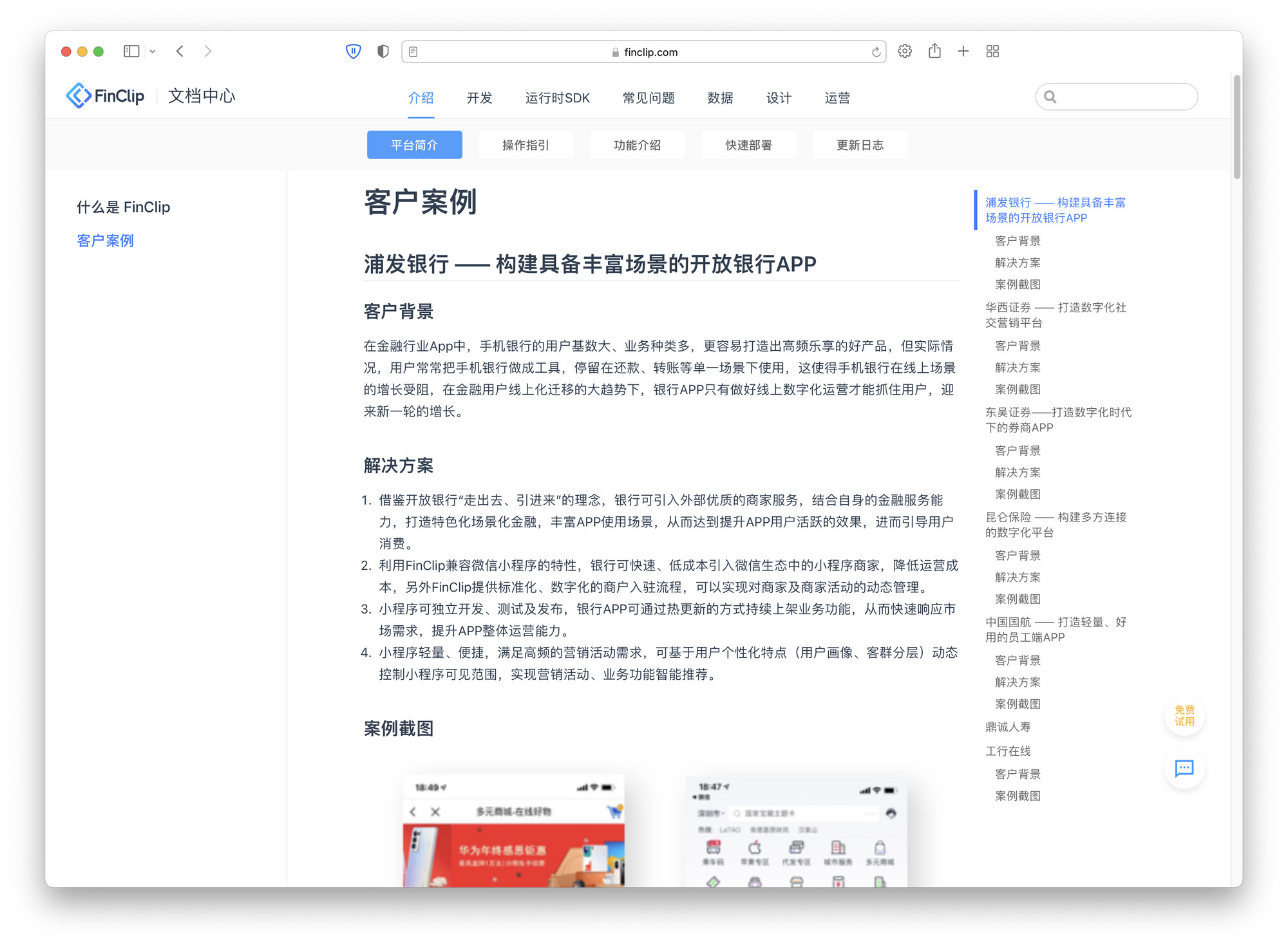1288x947 pixels.
Task: Click the privacy report half-shield icon
Action: (383, 52)
